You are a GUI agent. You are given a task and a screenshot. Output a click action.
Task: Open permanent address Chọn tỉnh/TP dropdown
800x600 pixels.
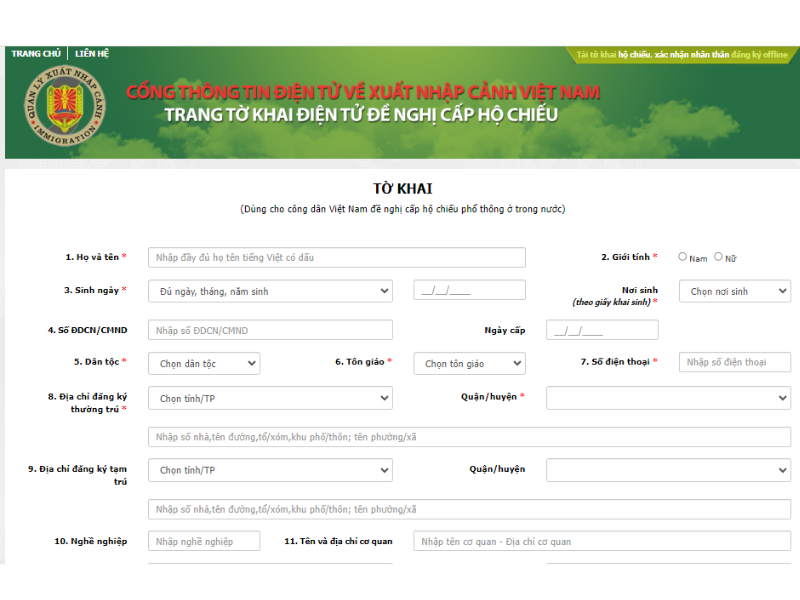[x=270, y=398]
